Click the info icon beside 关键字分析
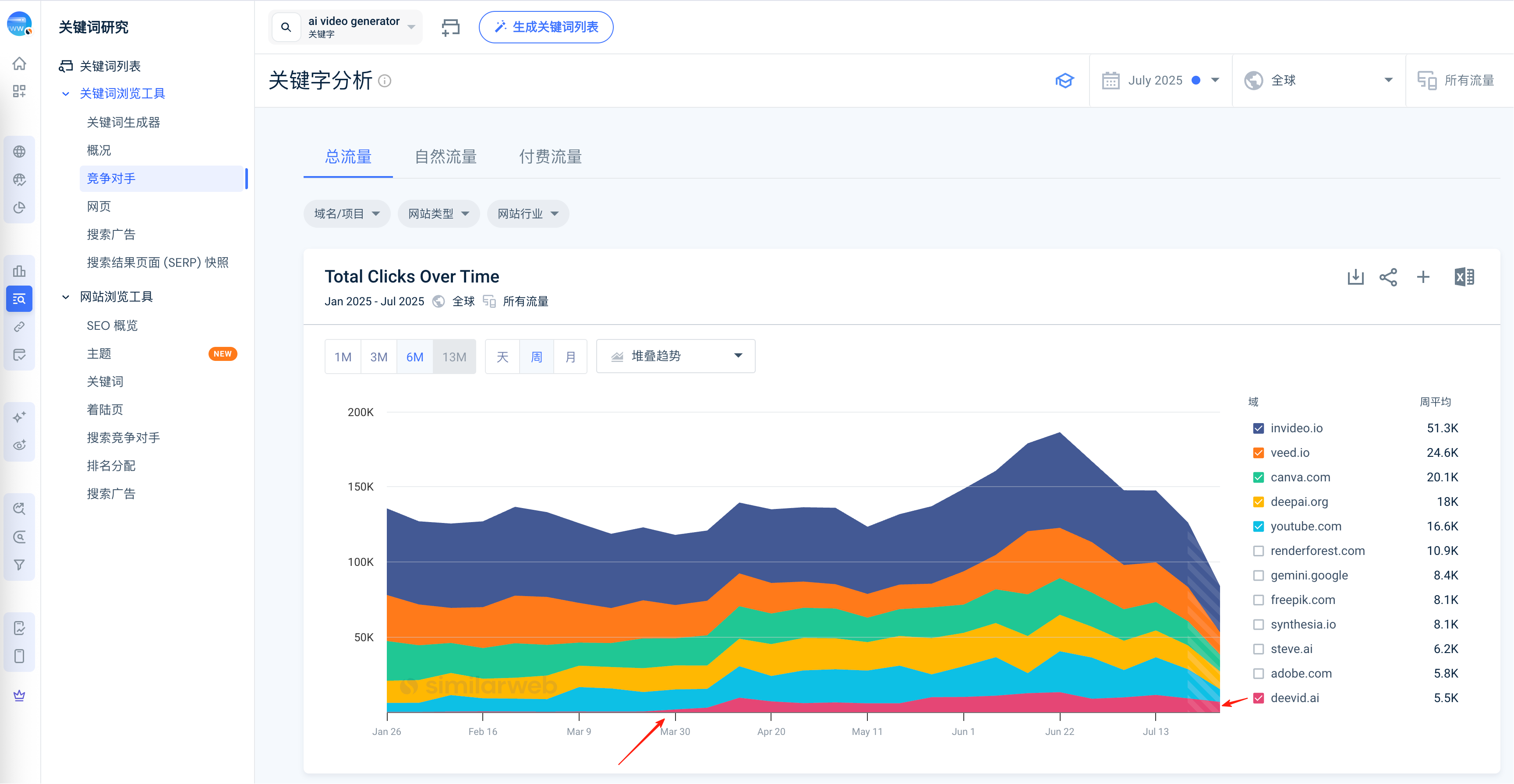This screenshot has height=784, width=1514. click(384, 81)
